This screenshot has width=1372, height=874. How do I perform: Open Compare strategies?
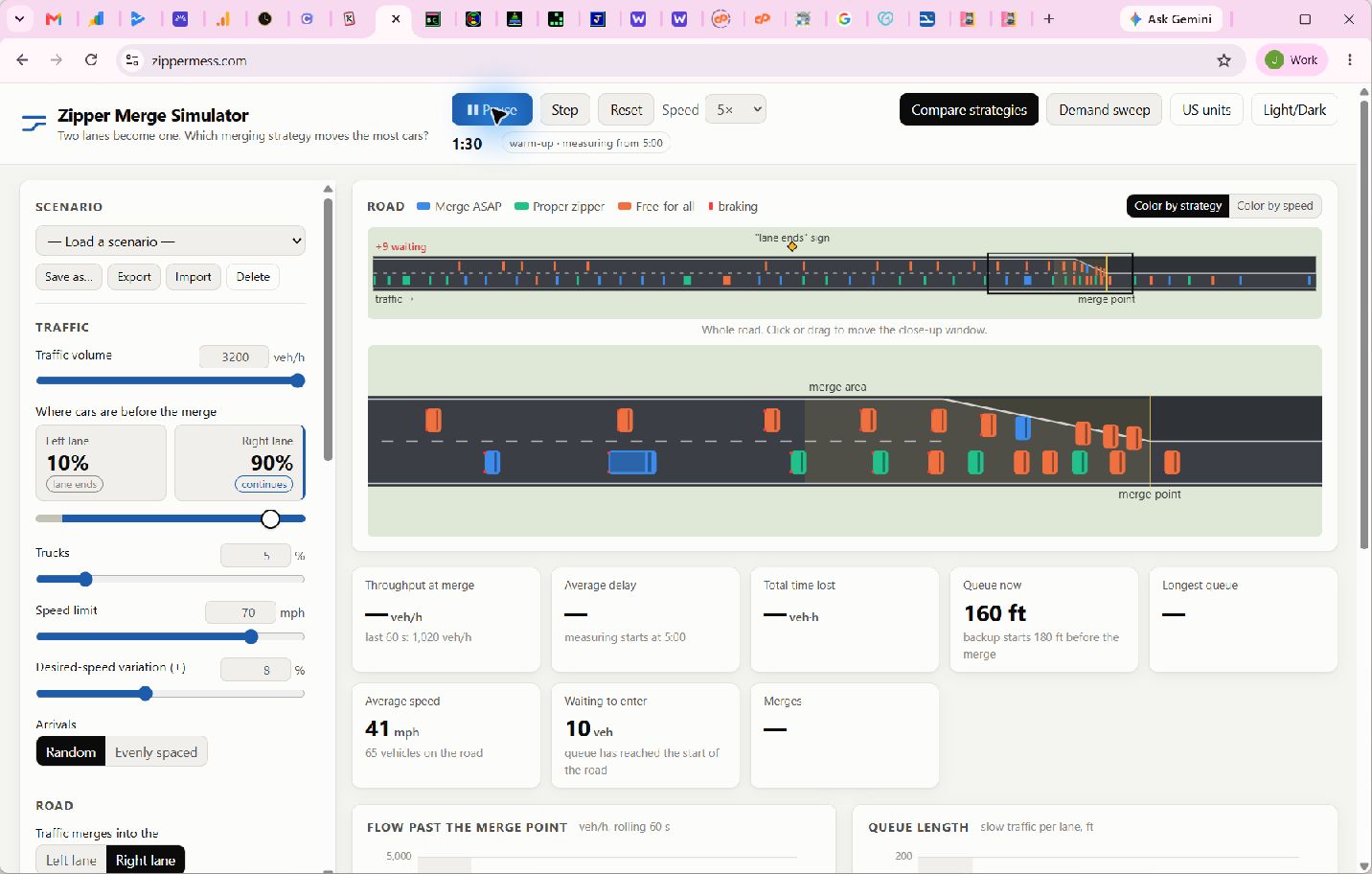(x=969, y=109)
